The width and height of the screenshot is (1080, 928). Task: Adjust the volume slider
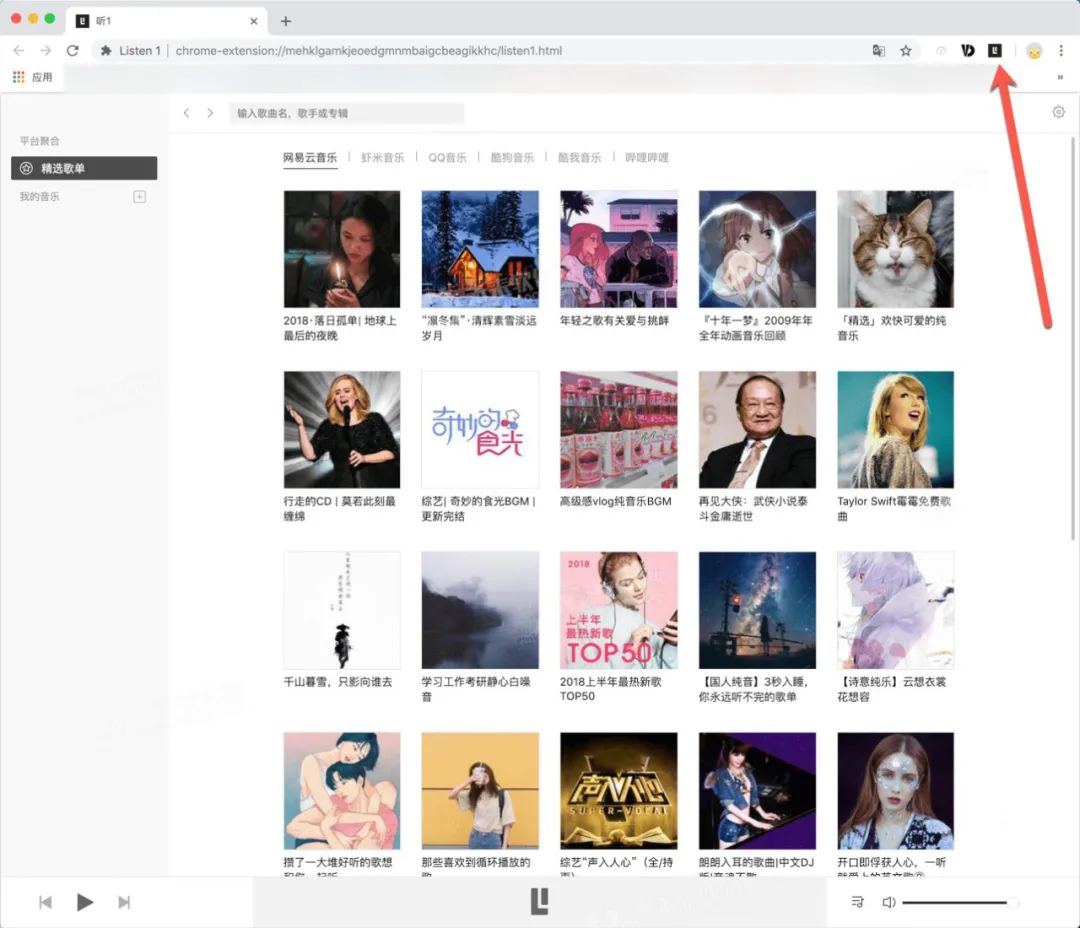point(960,902)
